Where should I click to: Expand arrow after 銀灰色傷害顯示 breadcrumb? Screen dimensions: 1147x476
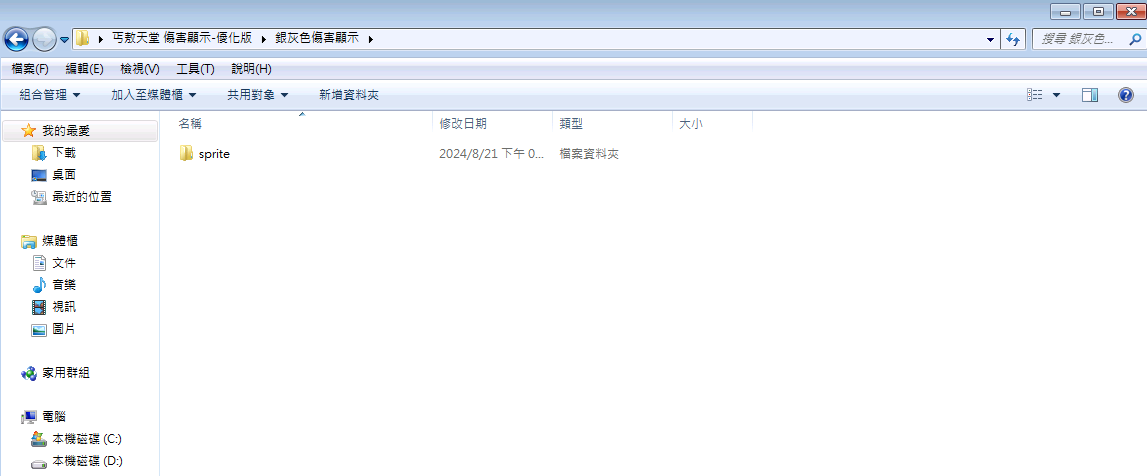370,39
